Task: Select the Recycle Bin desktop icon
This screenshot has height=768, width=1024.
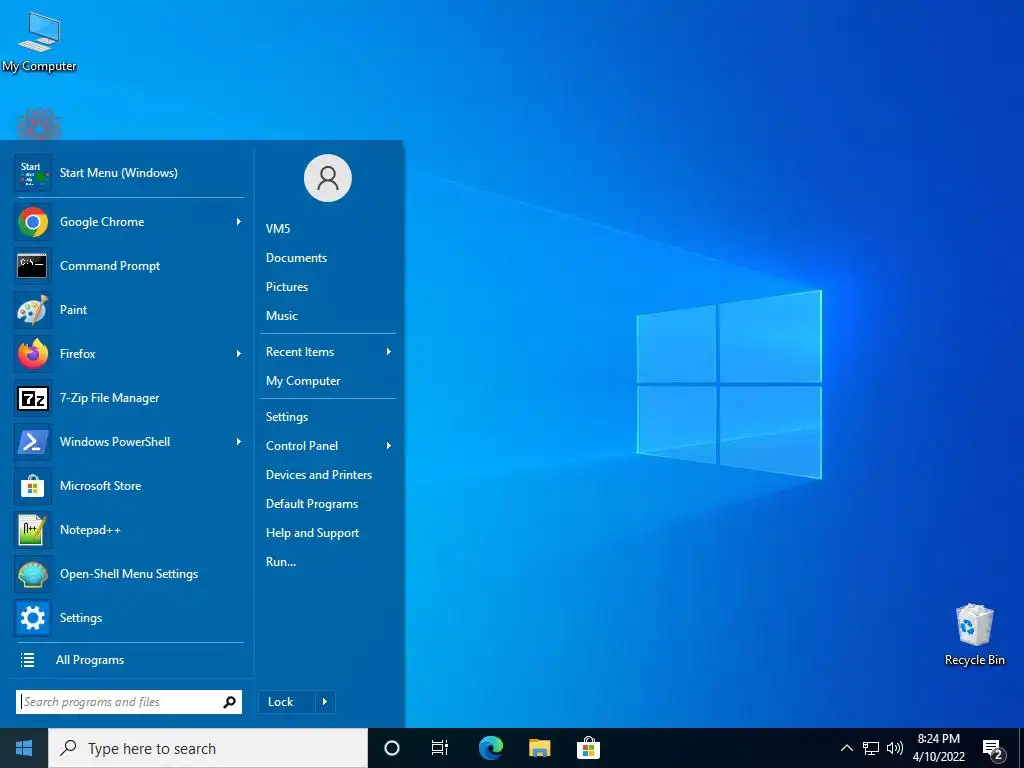Action: [974, 635]
